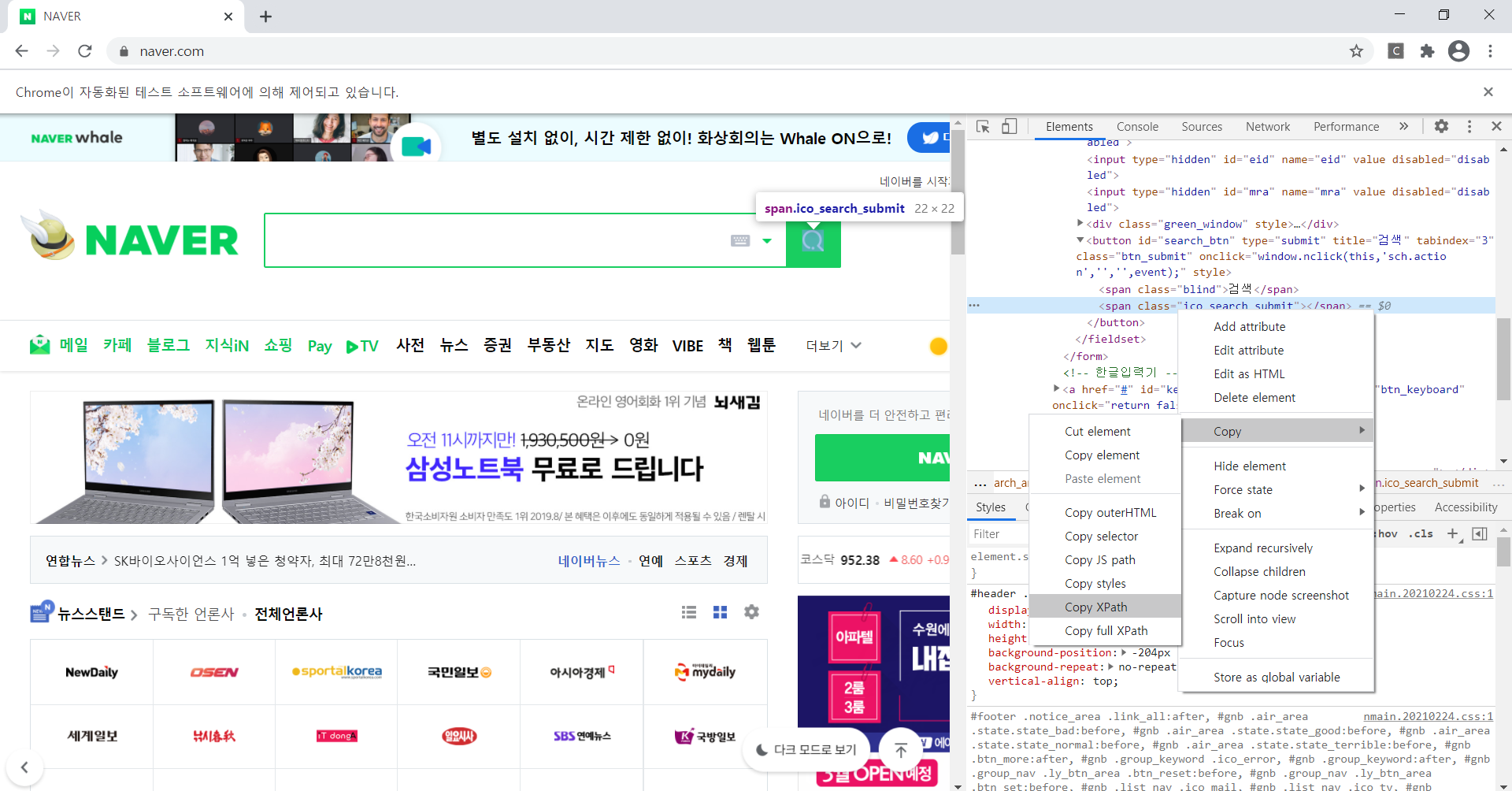Add new style rule plus icon
The image size is (1512, 791).
(x=1453, y=533)
